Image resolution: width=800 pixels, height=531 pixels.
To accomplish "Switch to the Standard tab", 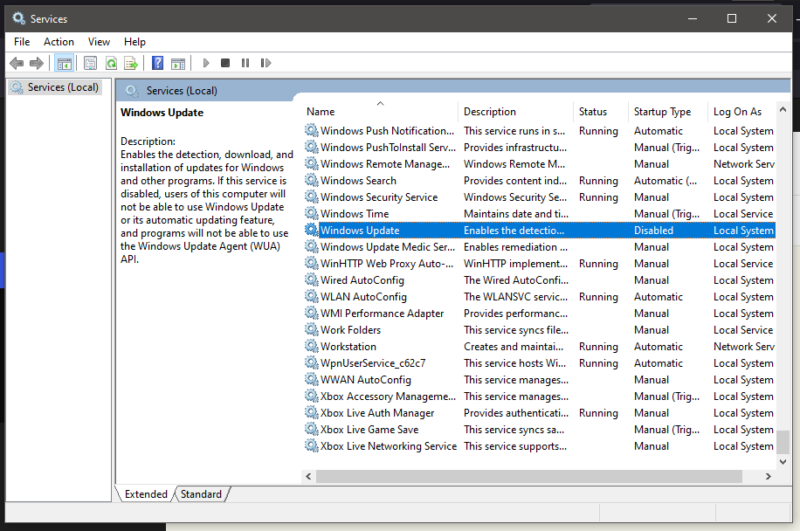I will [x=201, y=494].
